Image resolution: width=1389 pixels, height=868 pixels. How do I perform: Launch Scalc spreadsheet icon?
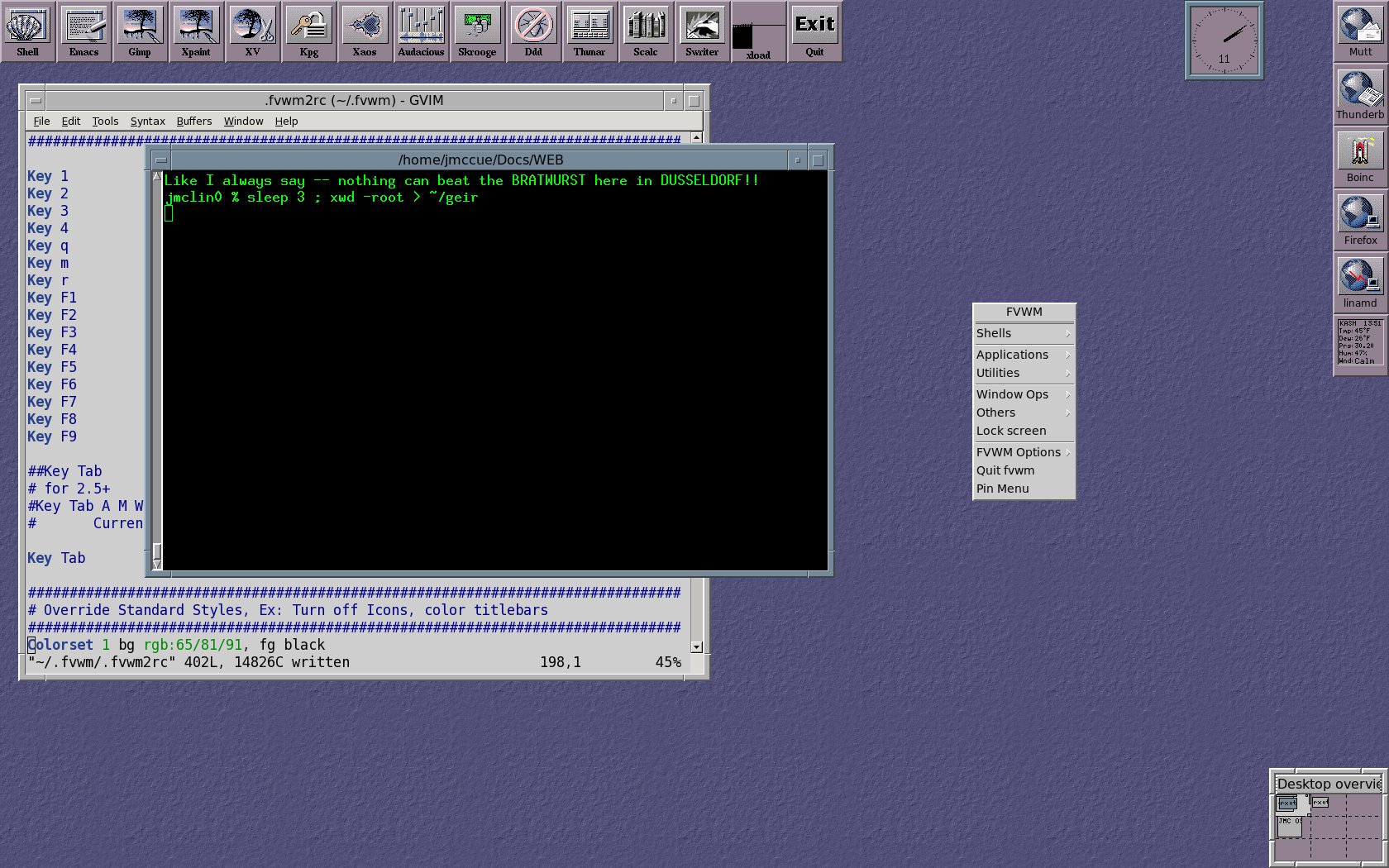pyautogui.click(x=647, y=31)
